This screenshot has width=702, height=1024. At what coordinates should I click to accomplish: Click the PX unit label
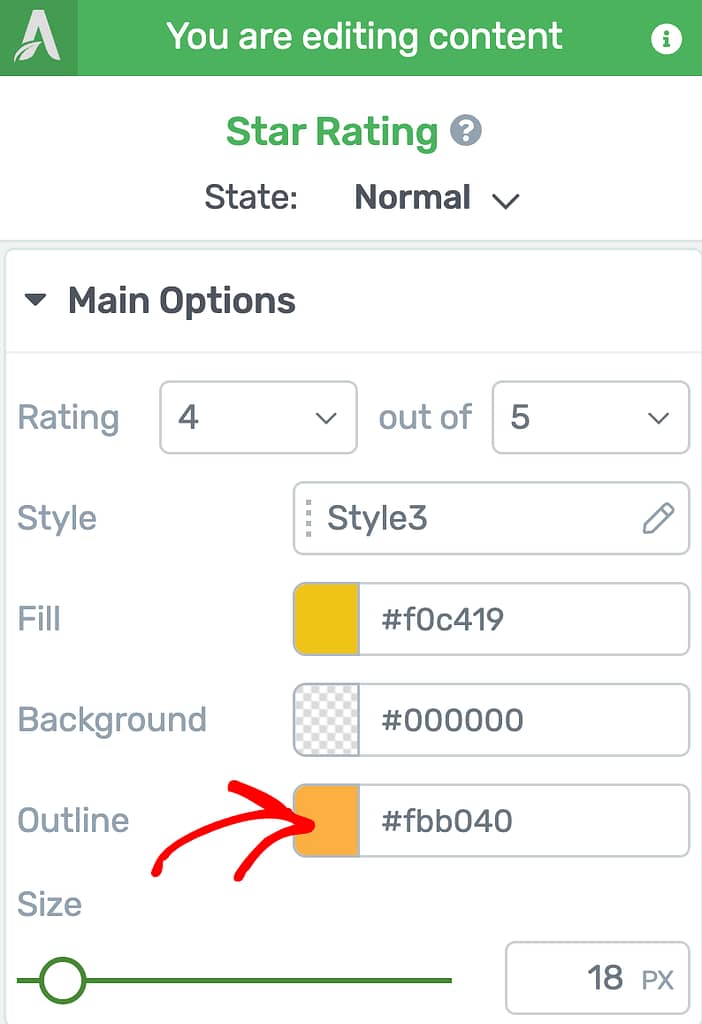pos(657,980)
